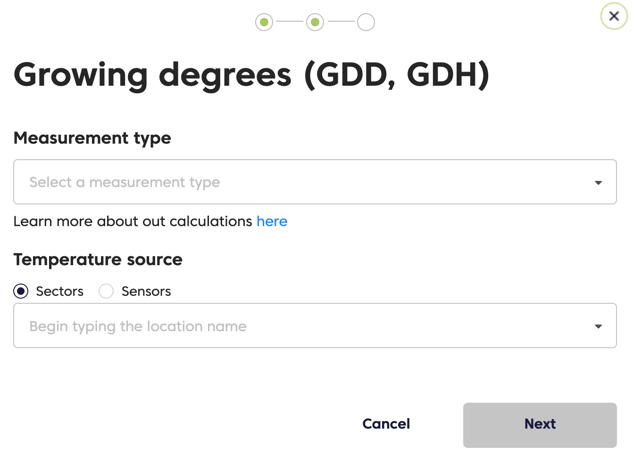Select the second green step indicator
This screenshot has height=455, width=633.
tap(315, 22)
